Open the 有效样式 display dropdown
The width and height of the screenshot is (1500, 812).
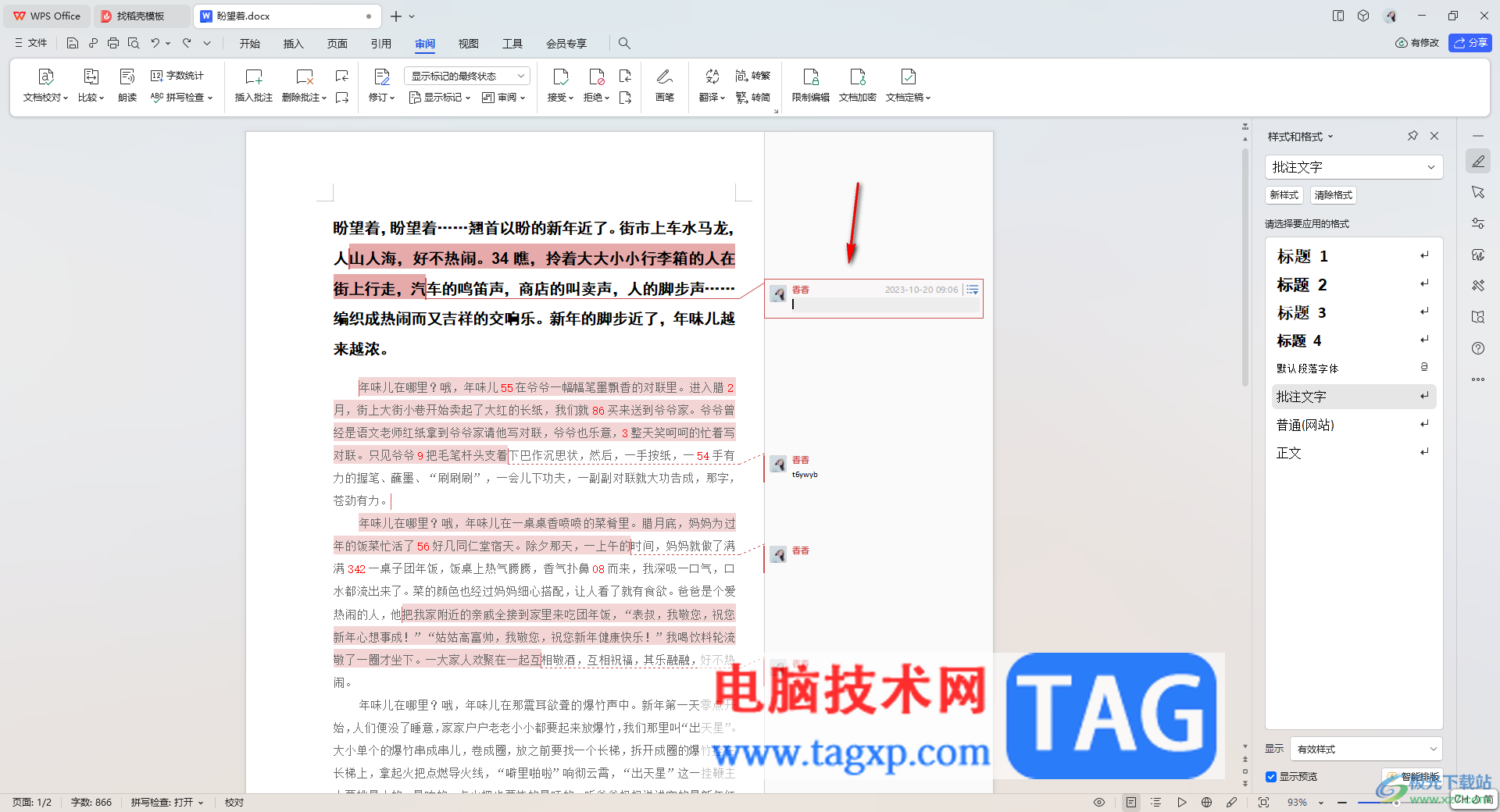pos(1366,749)
